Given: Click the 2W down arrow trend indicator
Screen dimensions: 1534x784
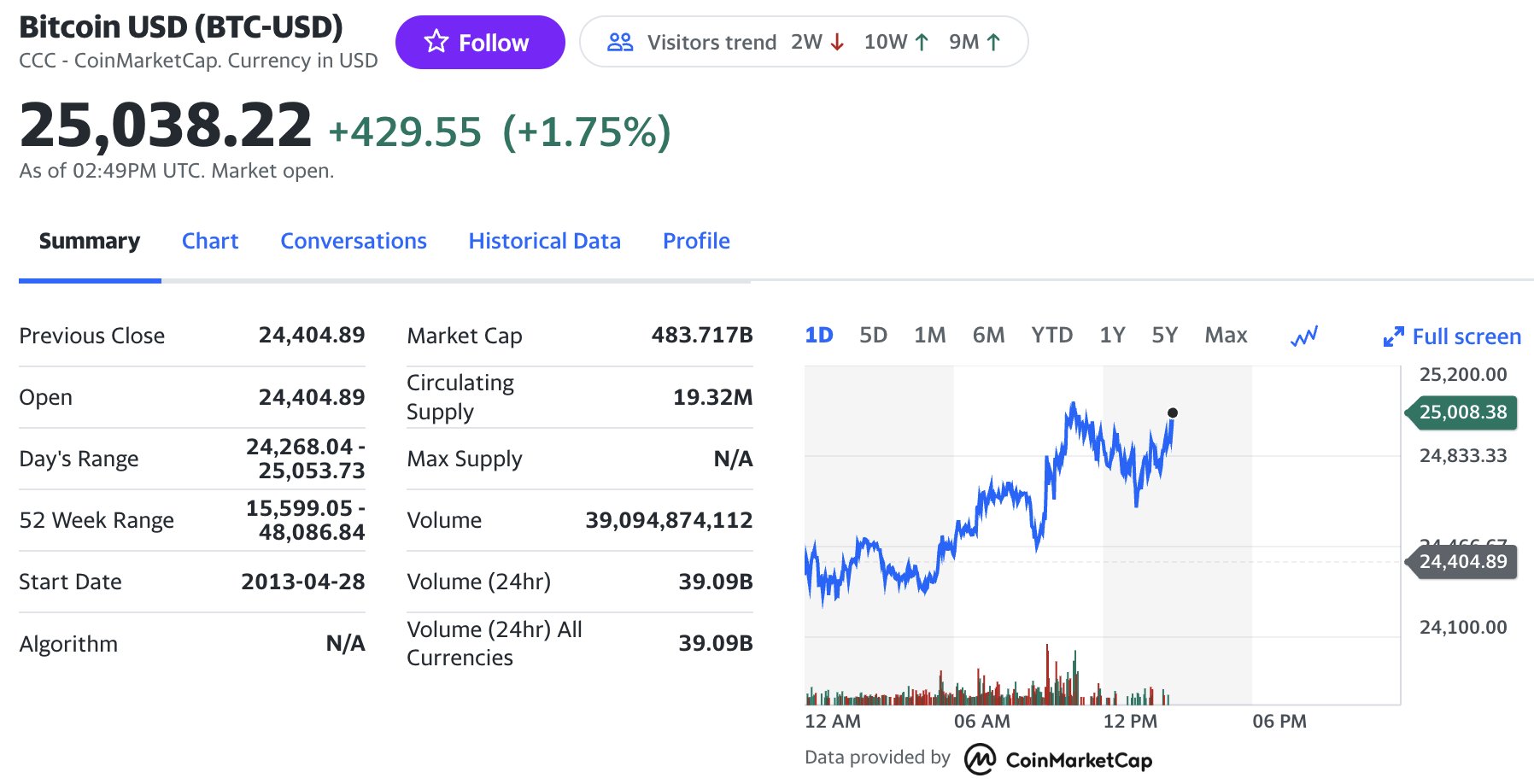Looking at the screenshot, I should pos(837,42).
